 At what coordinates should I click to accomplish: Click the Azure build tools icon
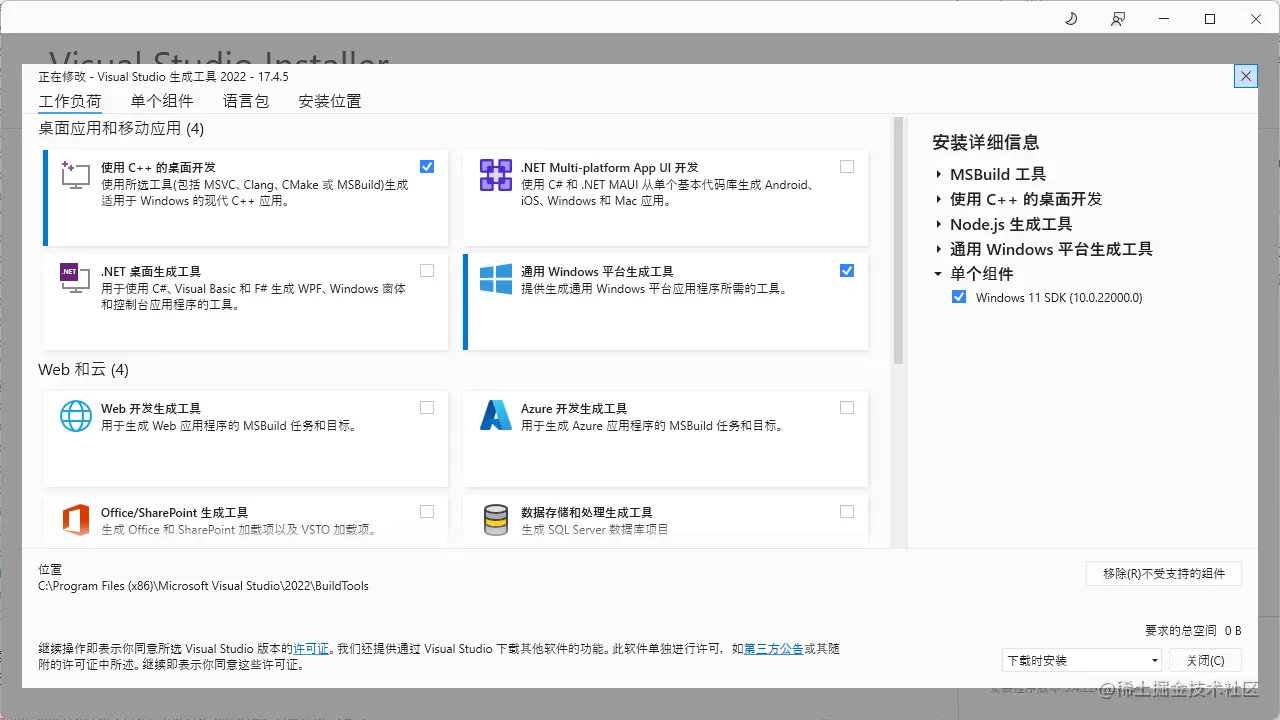coord(496,415)
